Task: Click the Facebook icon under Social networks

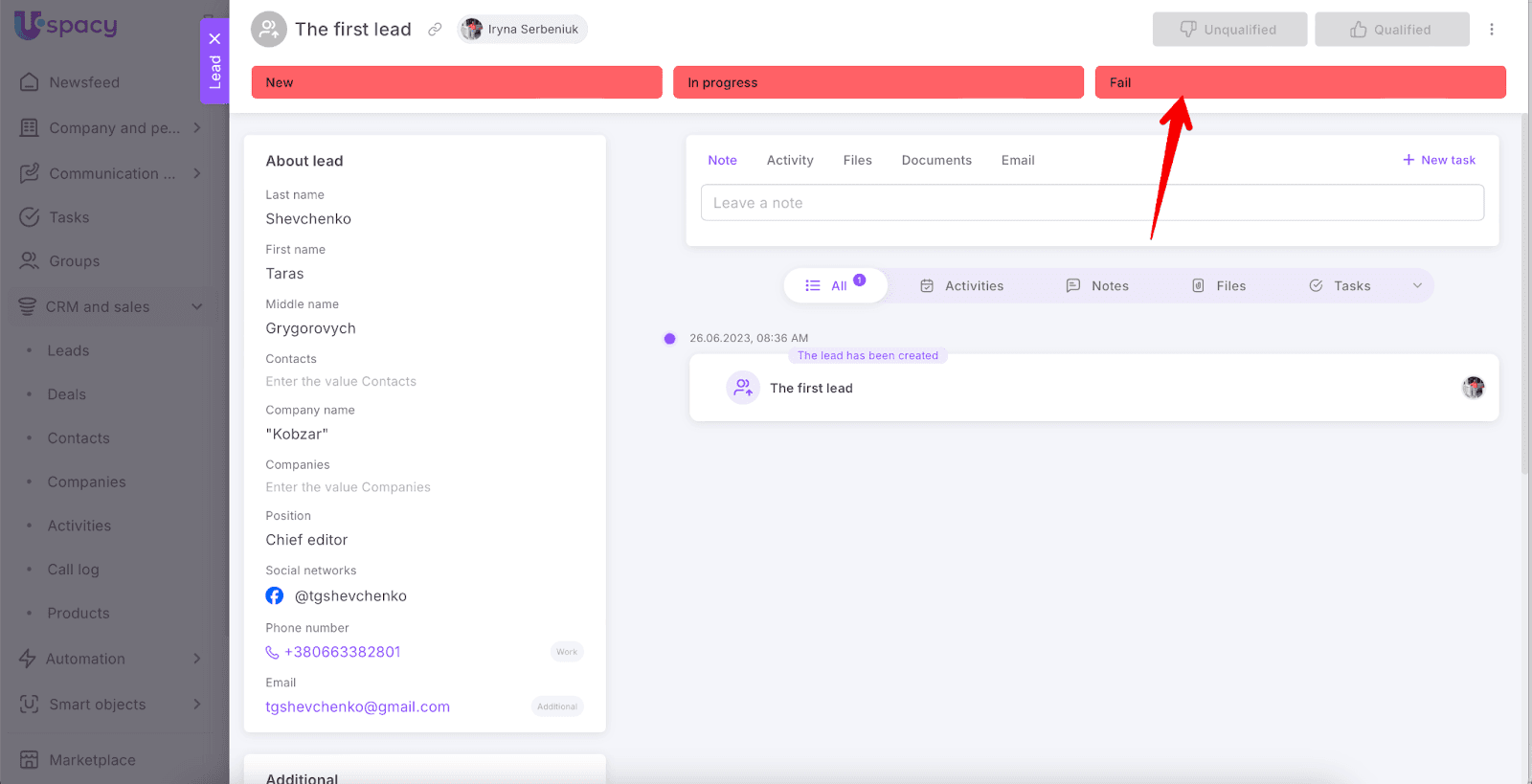Action: [x=275, y=595]
